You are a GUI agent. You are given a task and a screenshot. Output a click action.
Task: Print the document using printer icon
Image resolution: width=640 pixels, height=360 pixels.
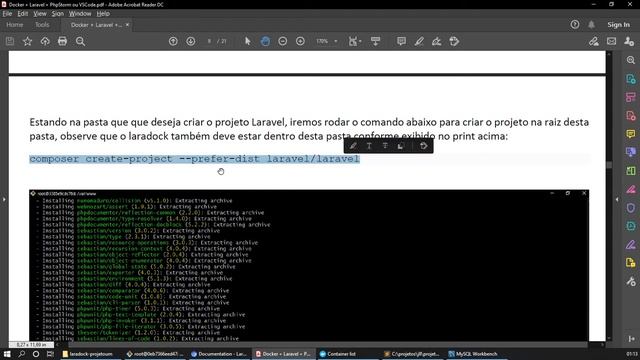(x=62, y=41)
